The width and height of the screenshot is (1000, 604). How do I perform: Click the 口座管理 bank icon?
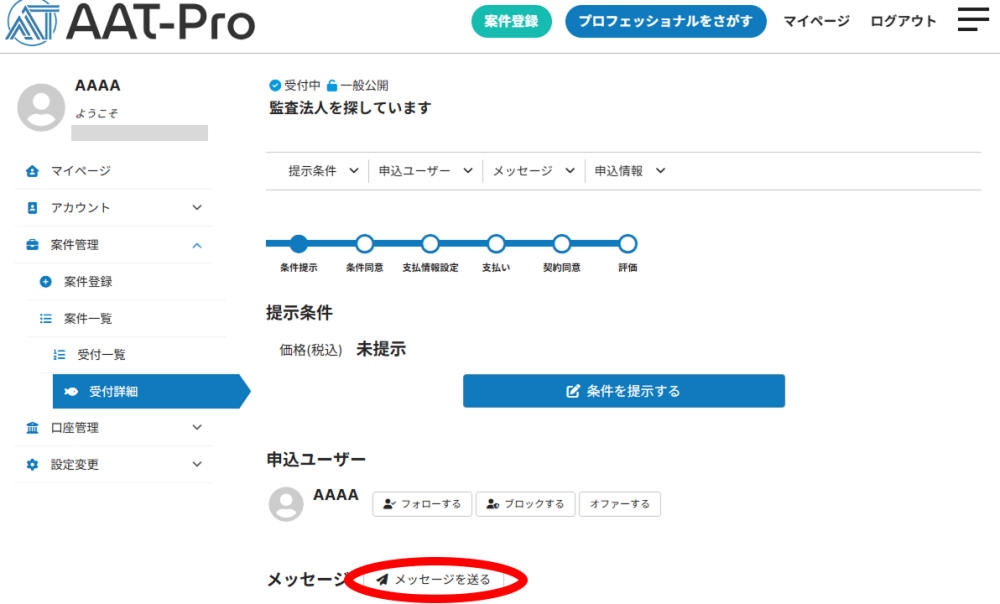pos(32,428)
